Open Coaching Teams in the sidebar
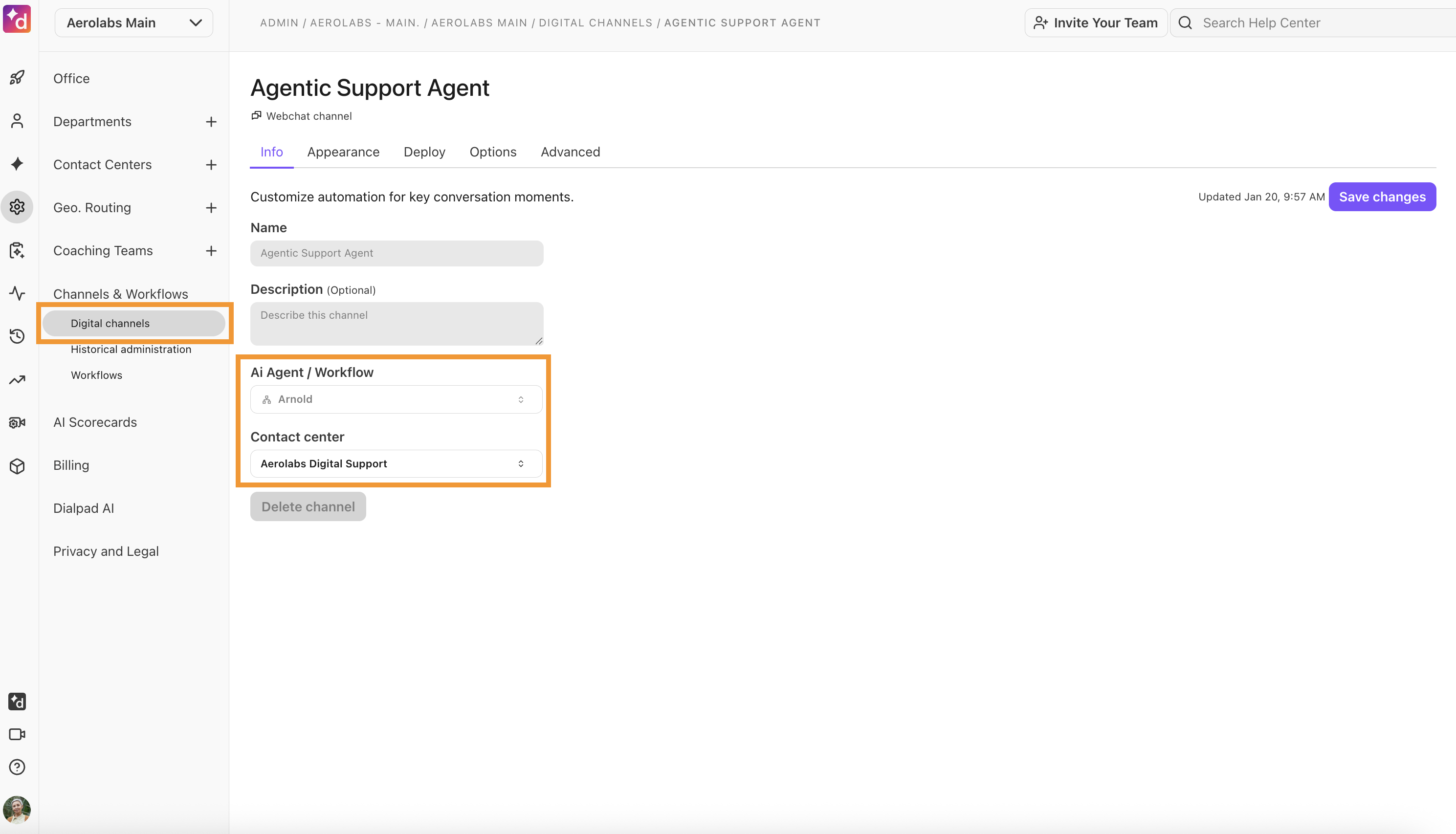Image resolution: width=1456 pixels, height=834 pixels. pos(103,250)
